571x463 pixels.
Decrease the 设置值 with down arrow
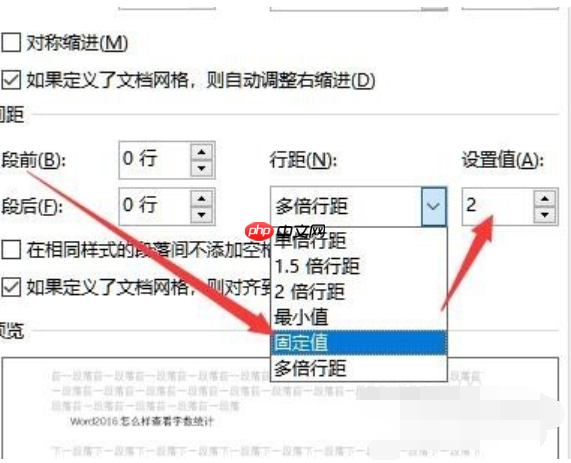tap(545, 215)
